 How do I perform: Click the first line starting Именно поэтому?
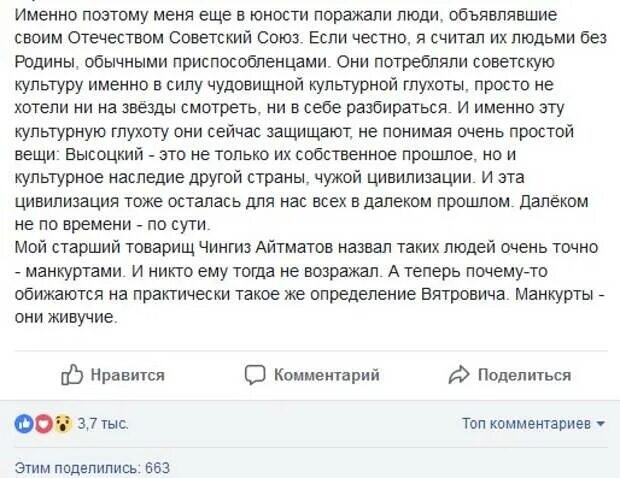286,15
